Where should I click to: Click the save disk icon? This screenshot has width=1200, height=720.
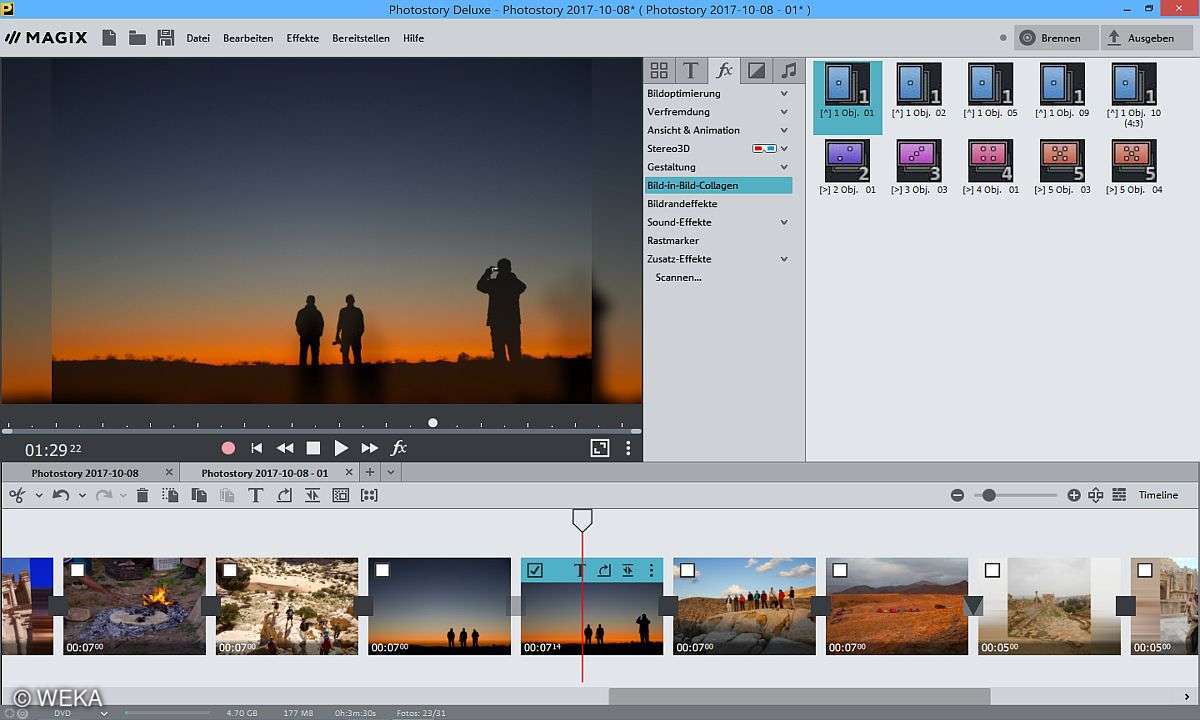[166, 38]
